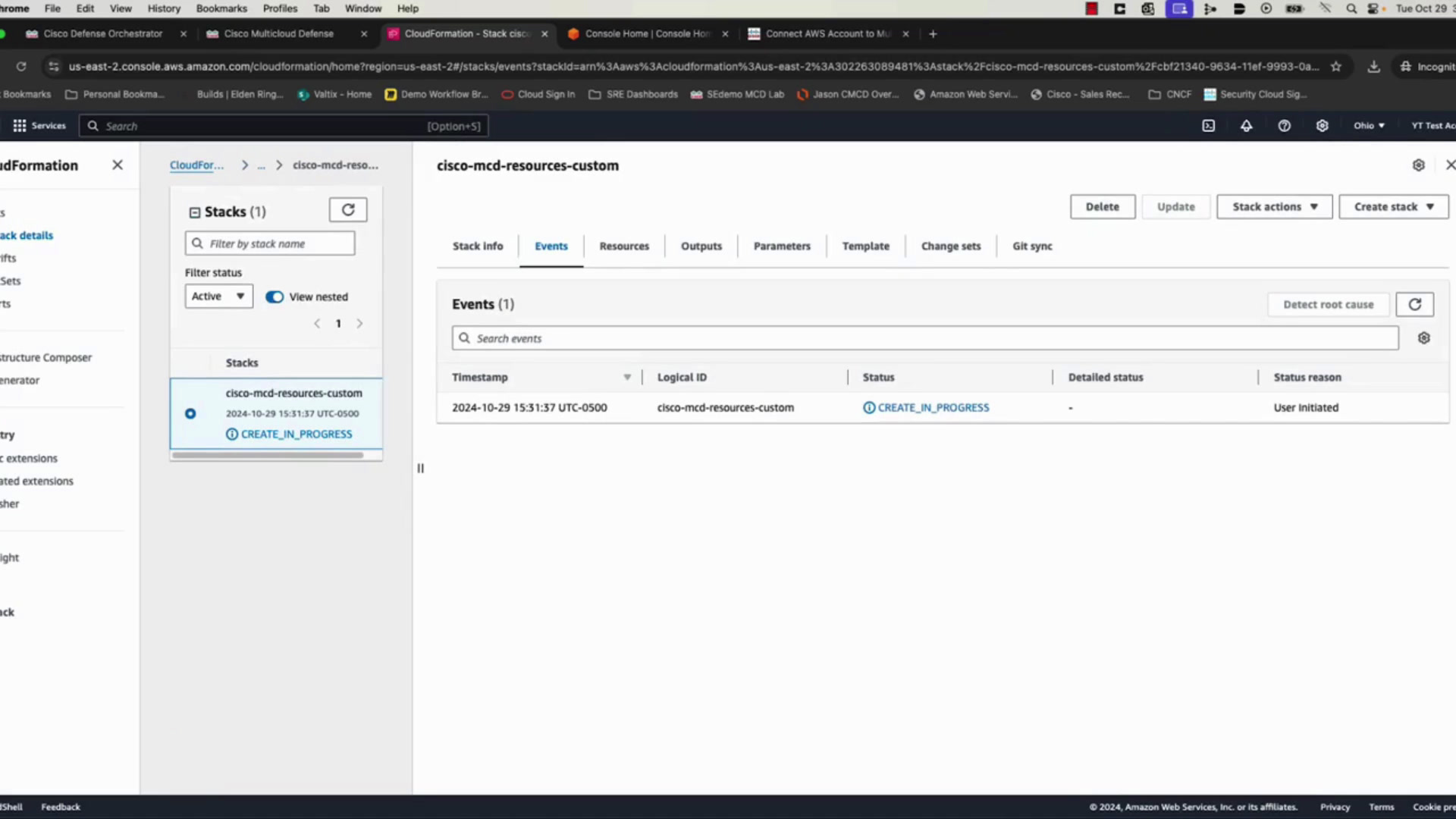The image size is (1456, 819).
Task: Open Parameters tab
Action: coord(782,246)
